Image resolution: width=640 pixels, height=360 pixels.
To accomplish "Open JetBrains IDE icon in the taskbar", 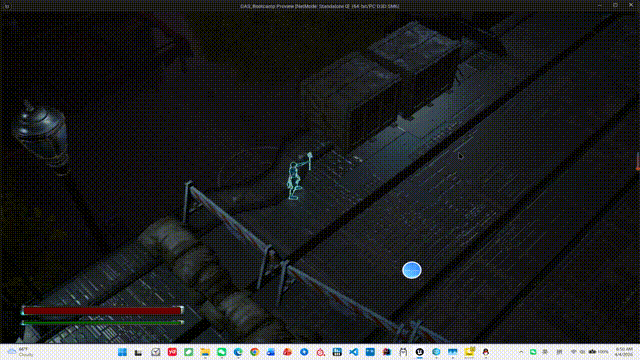I will 387,352.
